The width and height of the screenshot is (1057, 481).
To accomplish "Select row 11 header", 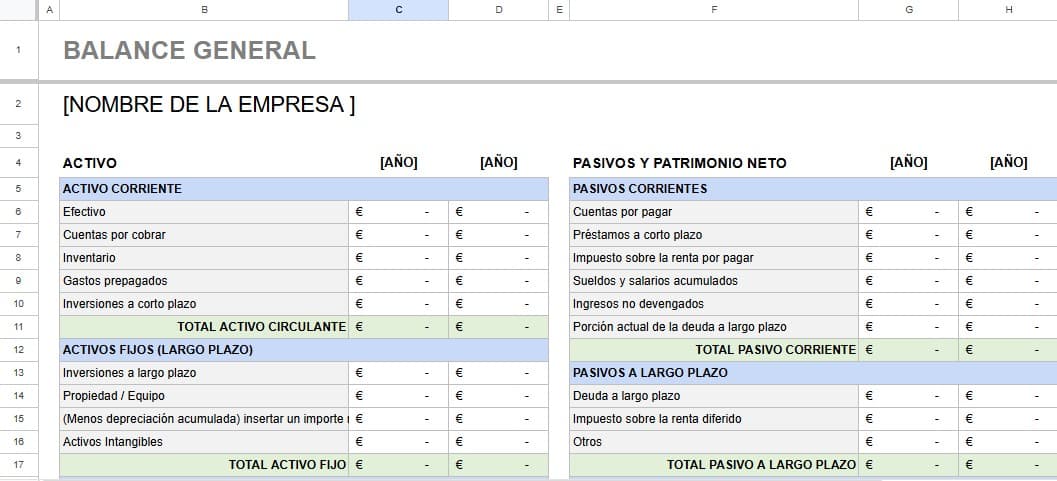I will 19,327.
